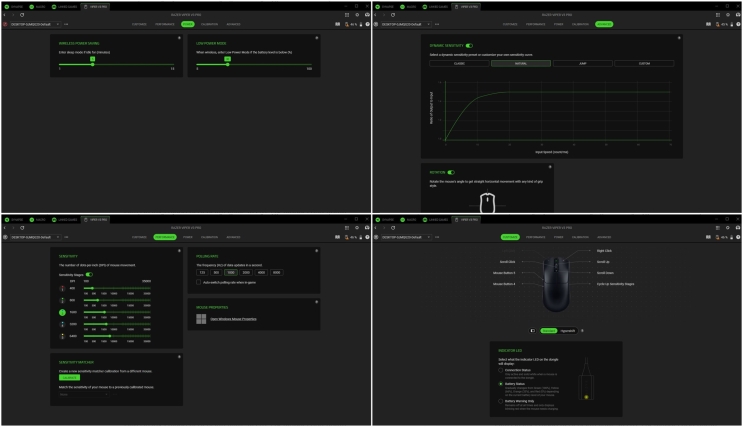Switch to Standard mode

coord(549,331)
